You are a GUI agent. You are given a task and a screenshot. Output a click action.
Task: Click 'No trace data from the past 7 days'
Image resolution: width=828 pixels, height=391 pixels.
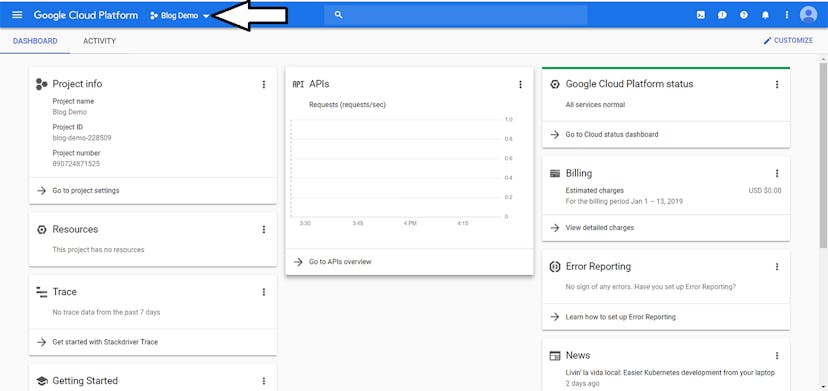tap(106, 312)
